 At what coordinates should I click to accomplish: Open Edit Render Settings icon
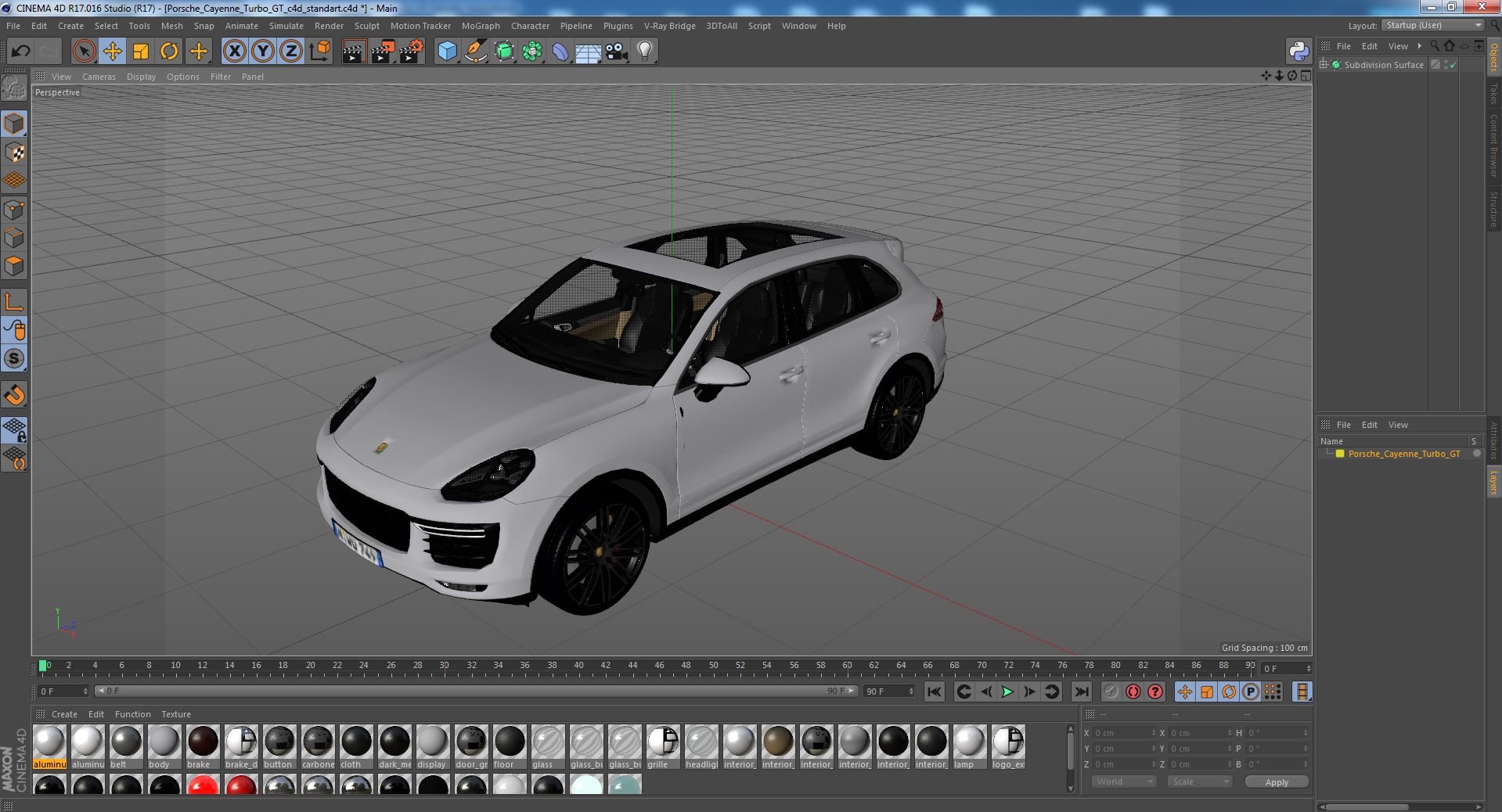pos(412,52)
